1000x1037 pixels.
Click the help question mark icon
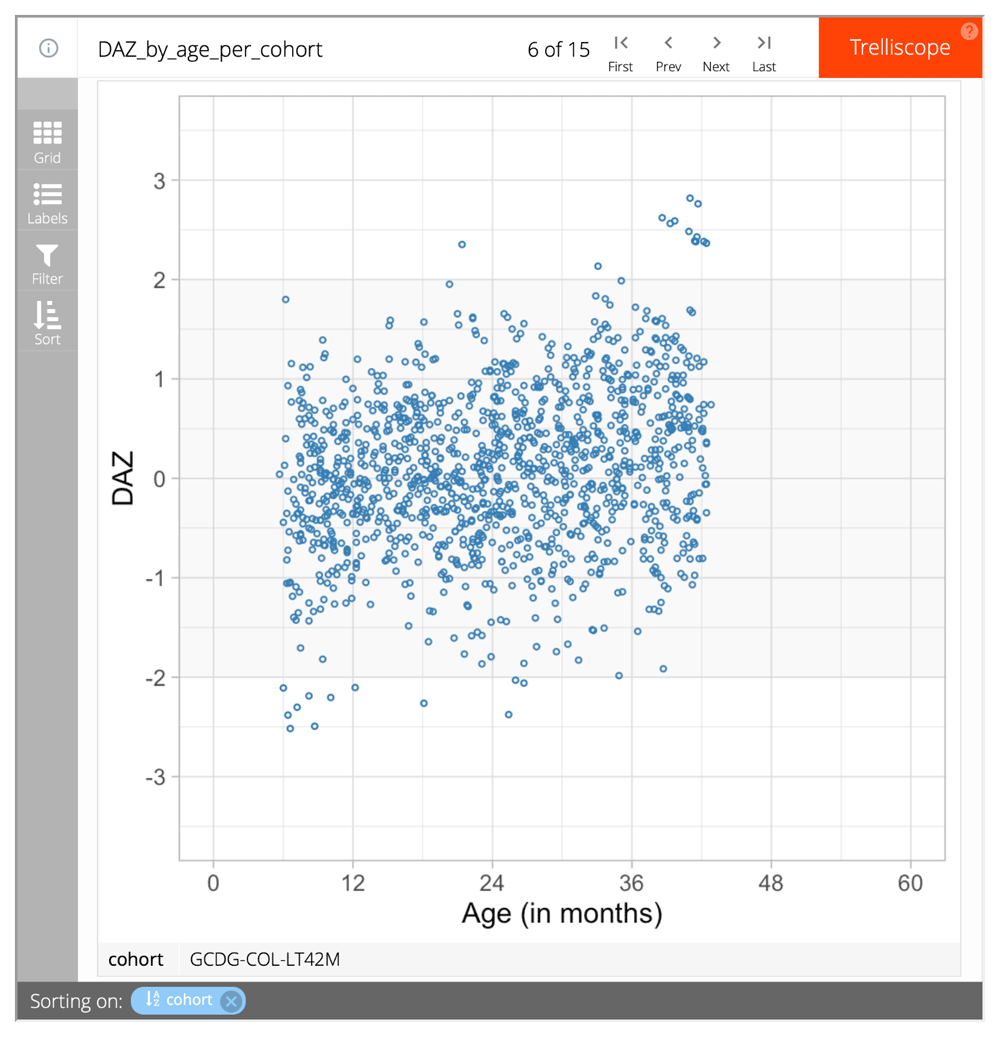(x=969, y=31)
